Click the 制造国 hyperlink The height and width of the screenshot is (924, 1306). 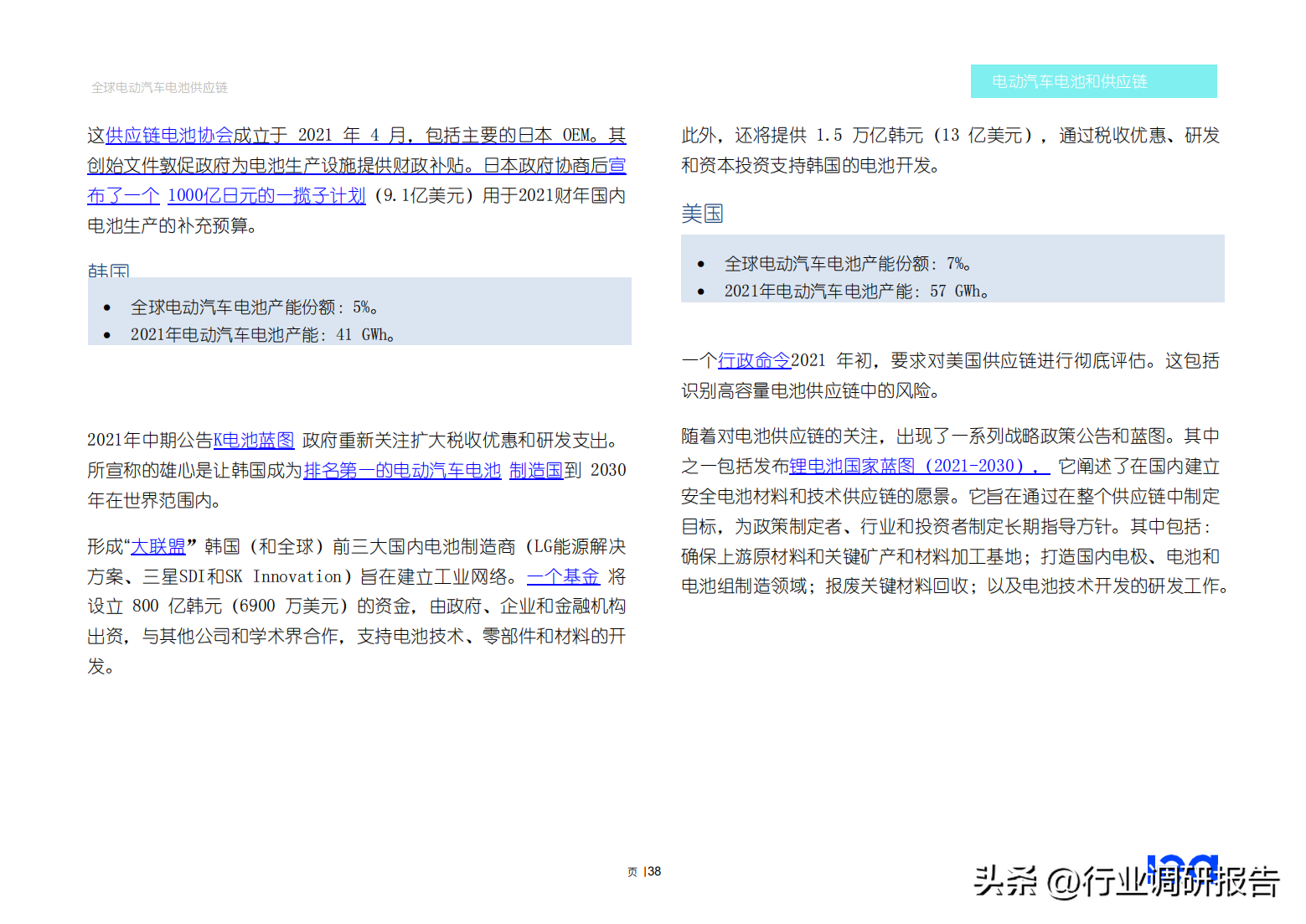point(536,470)
